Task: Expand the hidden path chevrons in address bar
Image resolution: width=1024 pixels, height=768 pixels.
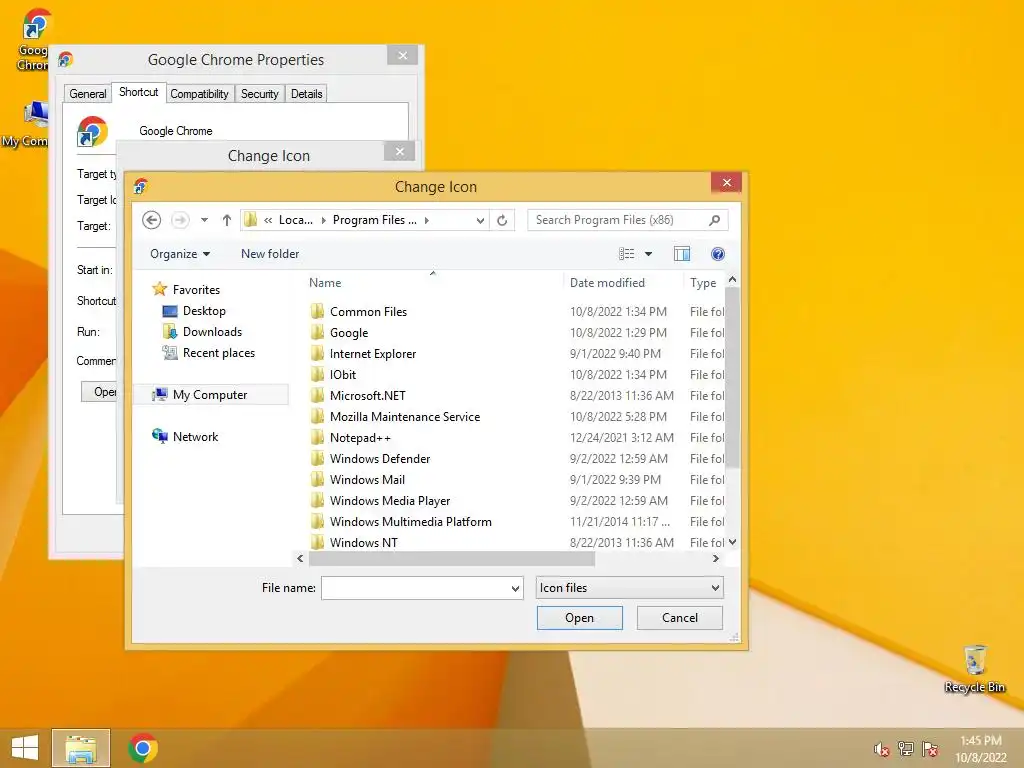Action: click(x=268, y=221)
